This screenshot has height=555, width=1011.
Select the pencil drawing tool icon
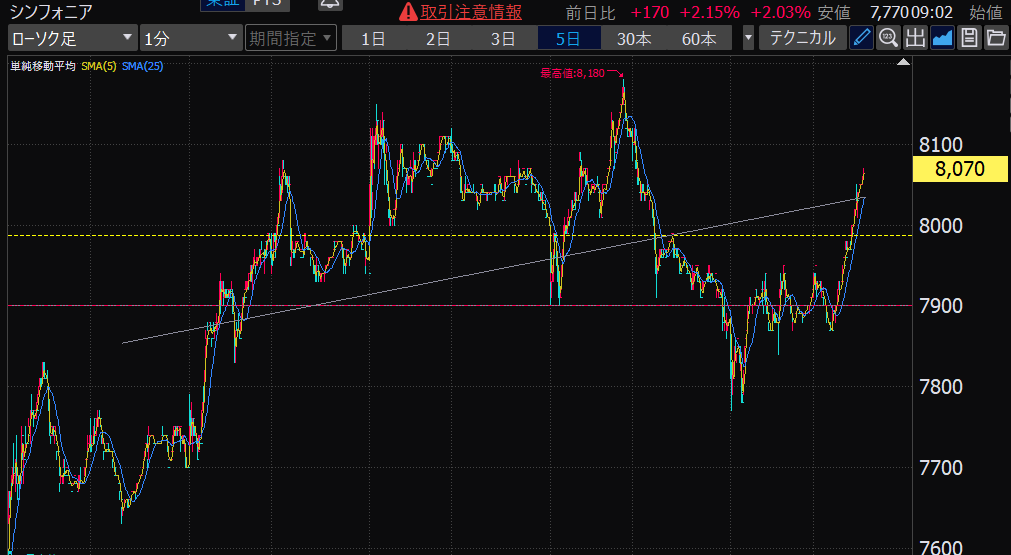(x=861, y=39)
